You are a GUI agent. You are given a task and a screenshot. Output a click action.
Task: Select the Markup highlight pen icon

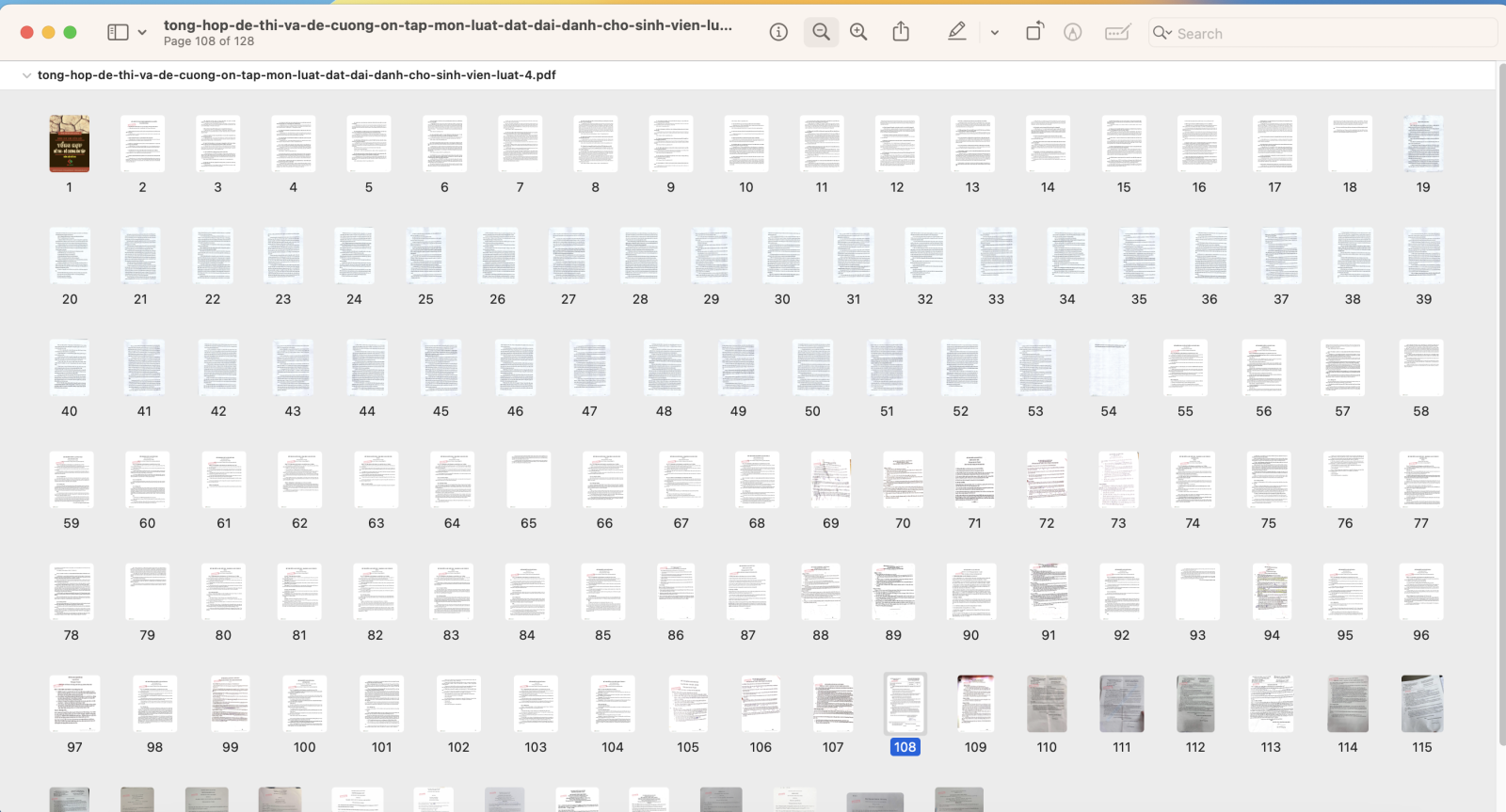[956, 32]
